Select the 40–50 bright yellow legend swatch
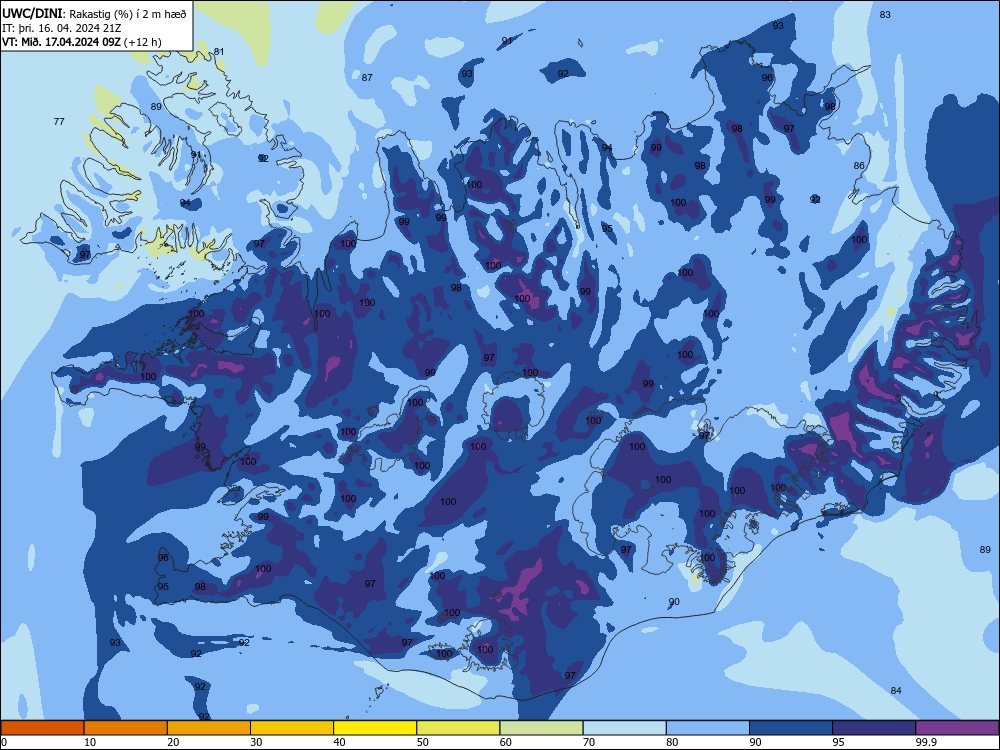Image resolution: width=1000 pixels, height=750 pixels. (375, 728)
